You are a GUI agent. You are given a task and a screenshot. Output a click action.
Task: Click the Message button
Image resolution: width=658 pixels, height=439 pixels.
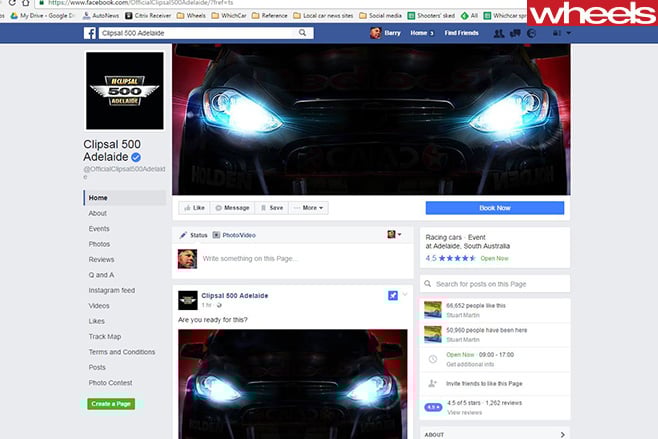click(232, 208)
